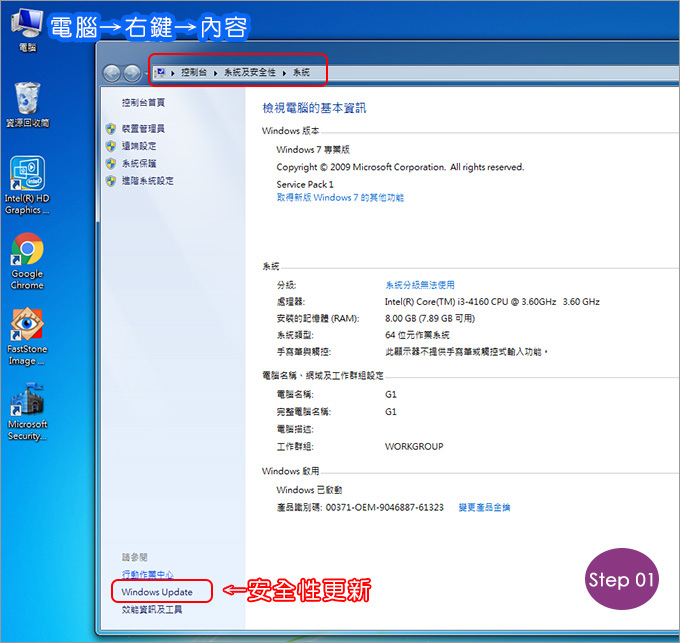Open the Recycle Bin desktop icon

tap(27, 104)
